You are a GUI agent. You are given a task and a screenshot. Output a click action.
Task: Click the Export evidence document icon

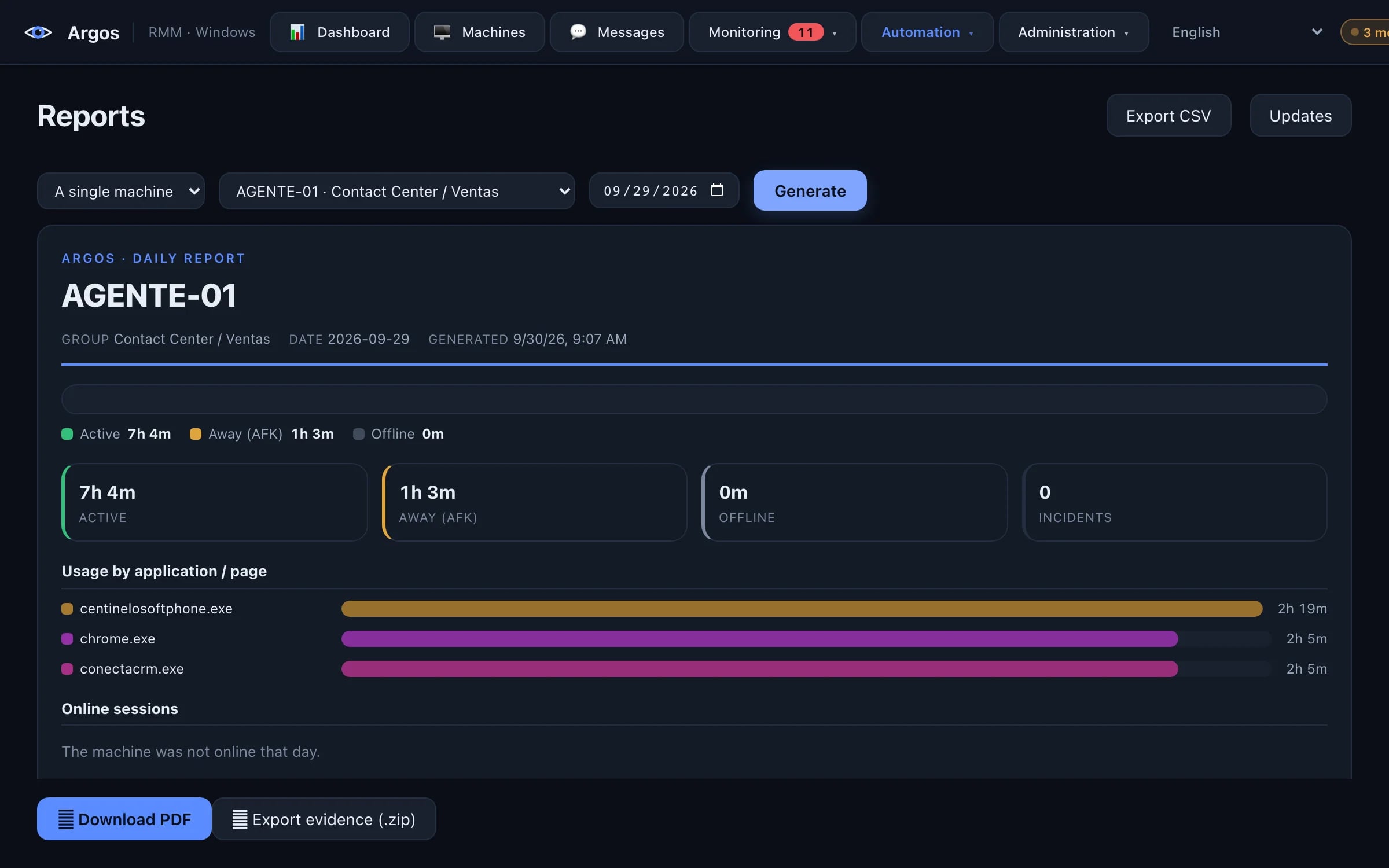[x=240, y=819]
